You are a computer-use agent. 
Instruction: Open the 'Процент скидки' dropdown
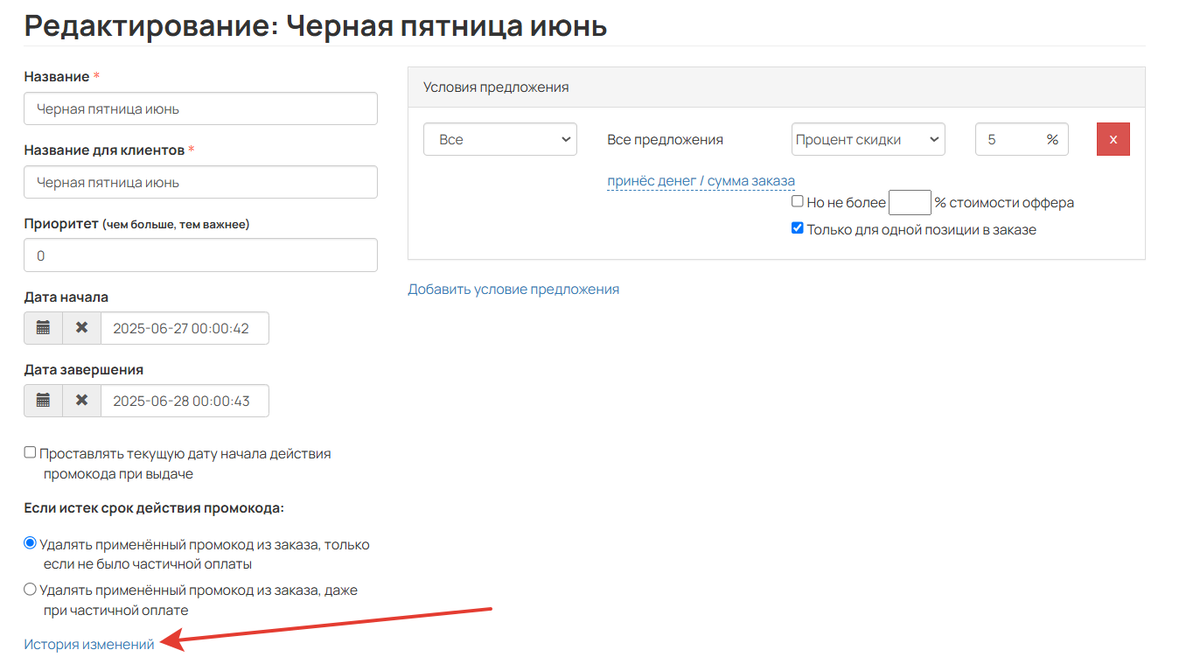pos(868,139)
